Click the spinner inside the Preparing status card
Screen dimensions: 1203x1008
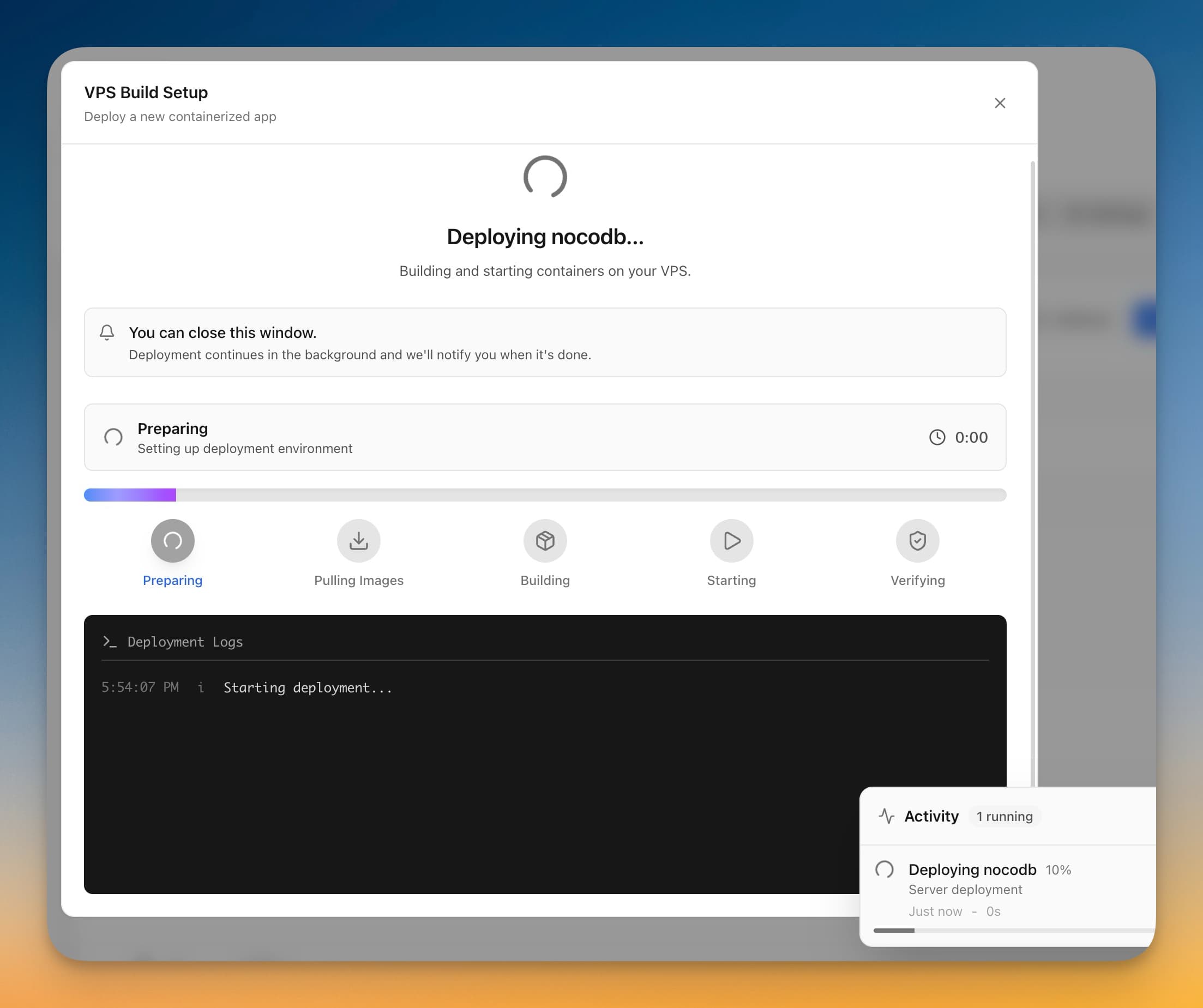pos(113,437)
